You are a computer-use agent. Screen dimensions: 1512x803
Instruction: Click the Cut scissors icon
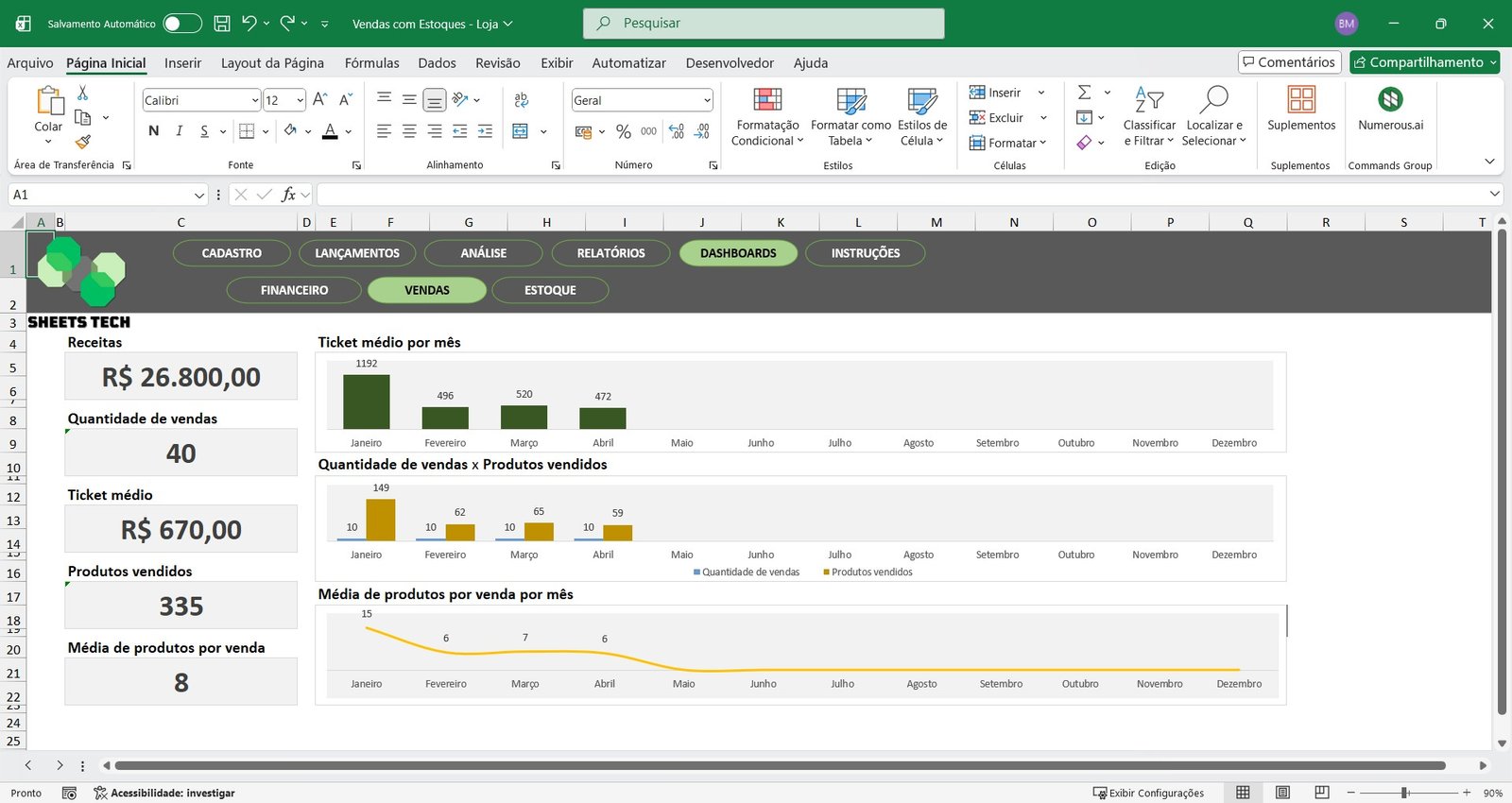tap(83, 93)
